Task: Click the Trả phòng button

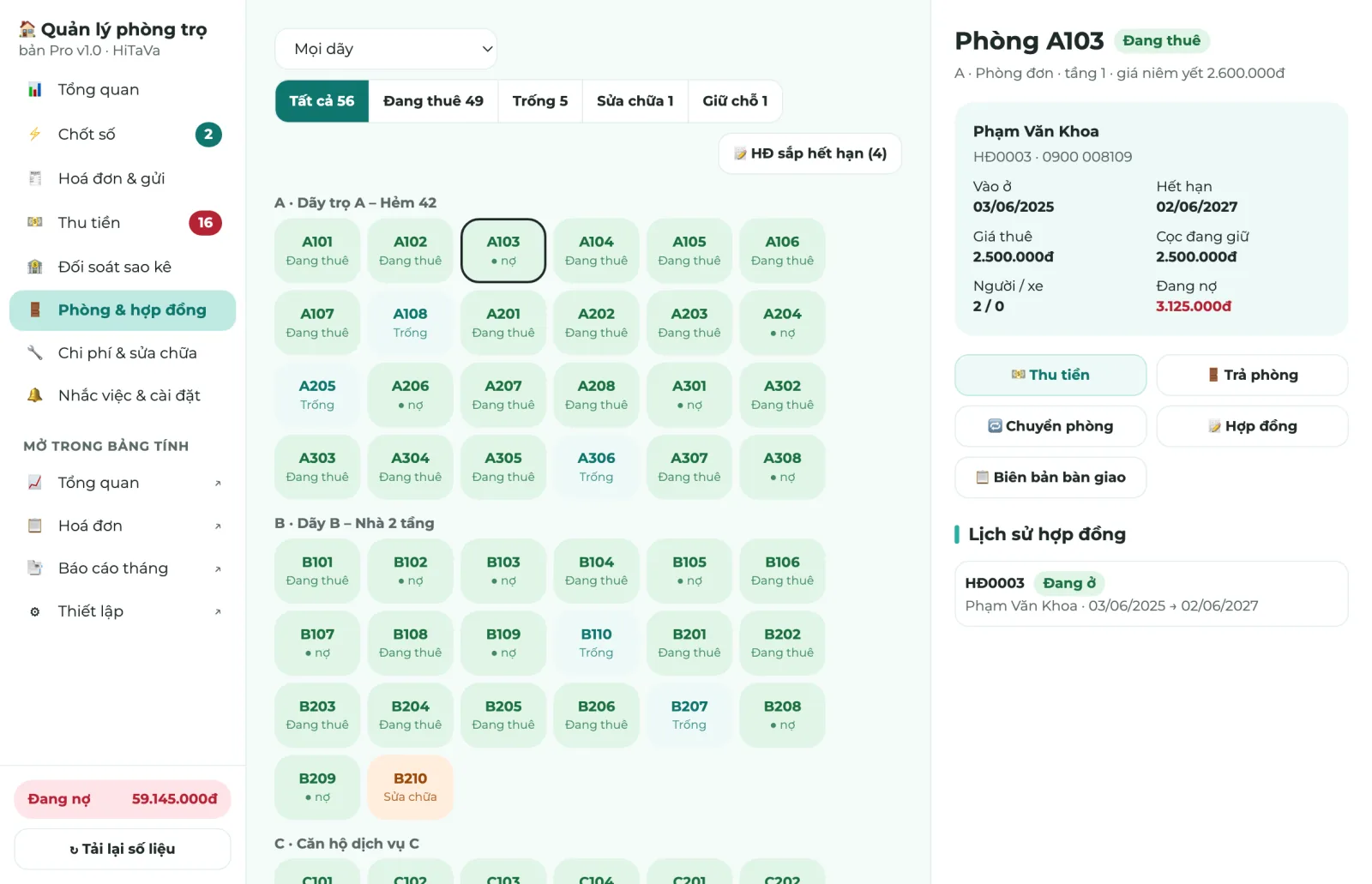Action: [x=1252, y=375]
